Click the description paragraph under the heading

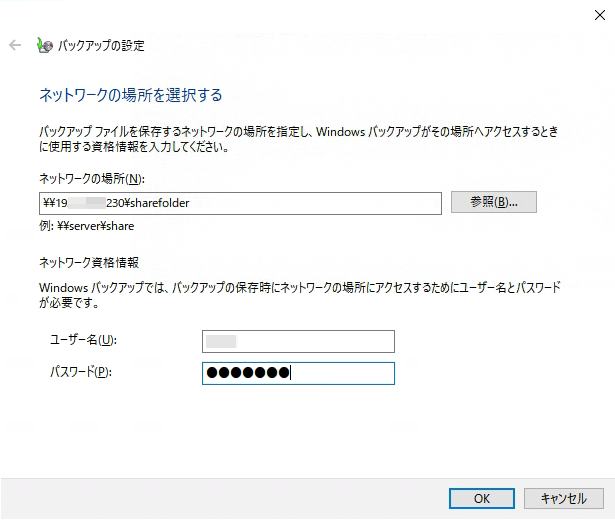point(300,140)
